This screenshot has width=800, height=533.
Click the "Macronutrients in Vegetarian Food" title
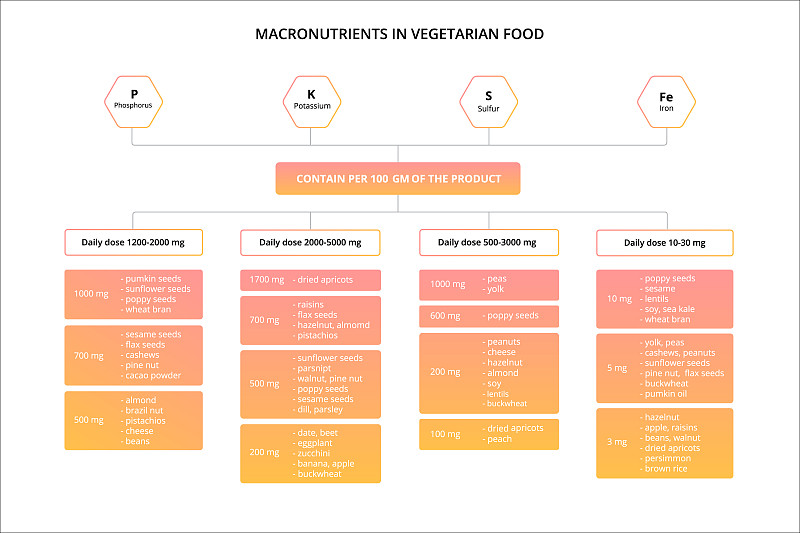tap(400, 34)
